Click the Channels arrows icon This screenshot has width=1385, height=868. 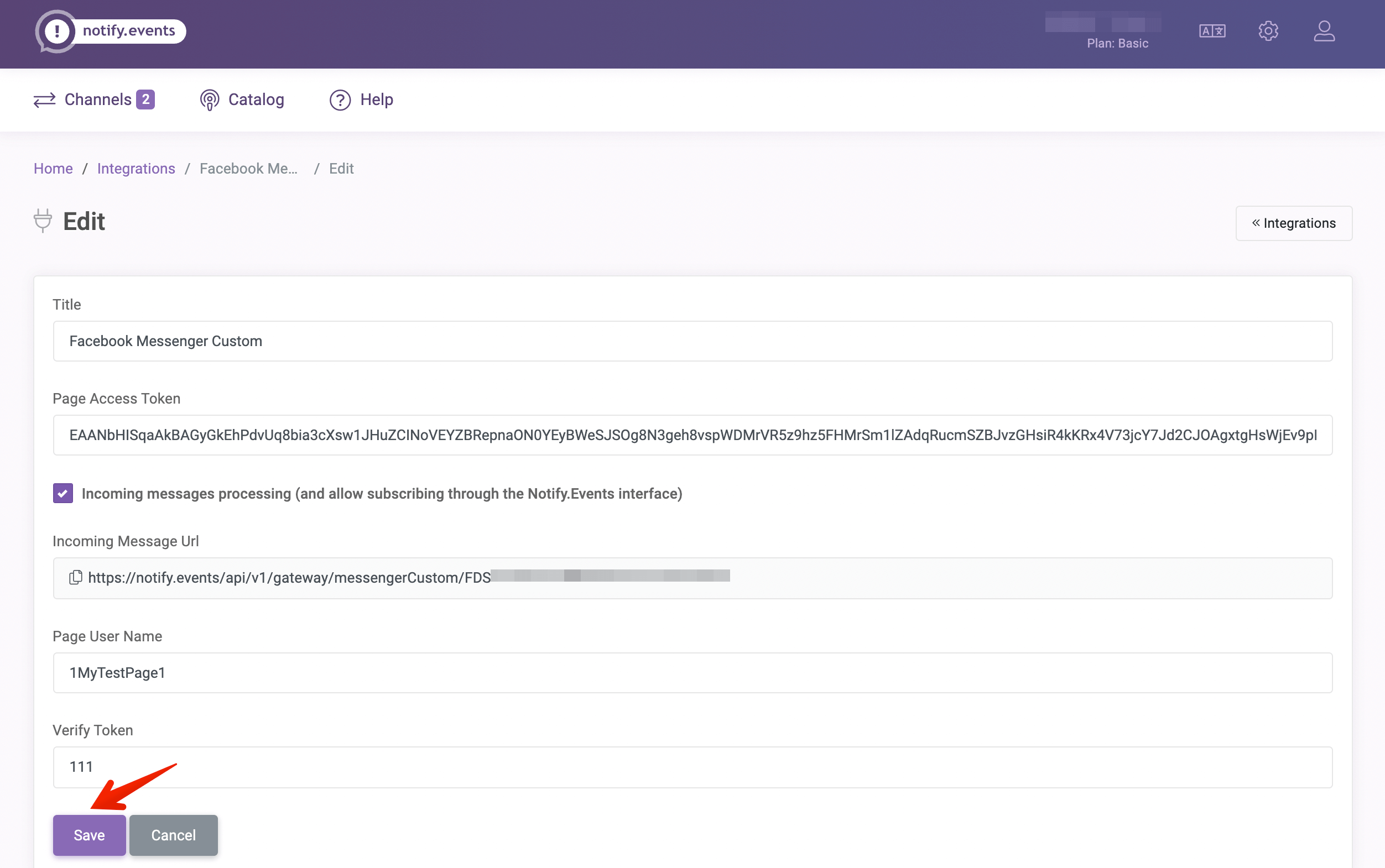[x=44, y=100]
